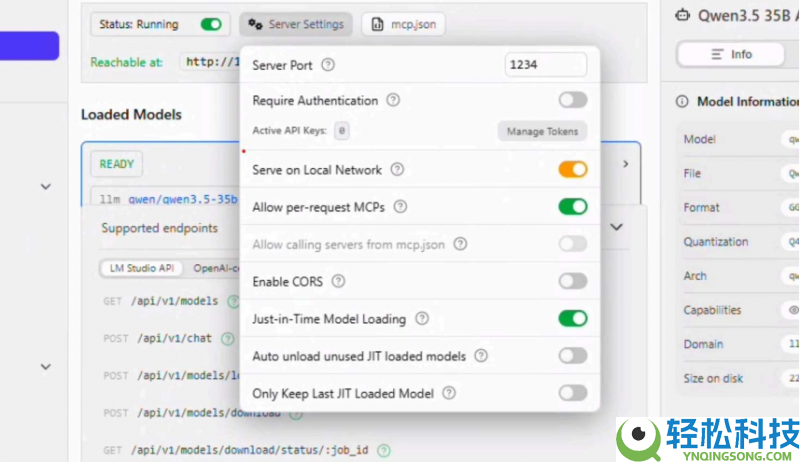Expand the lower left sidebar chevron
This screenshot has width=800, height=462.
pyautogui.click(x=46, y=367)
